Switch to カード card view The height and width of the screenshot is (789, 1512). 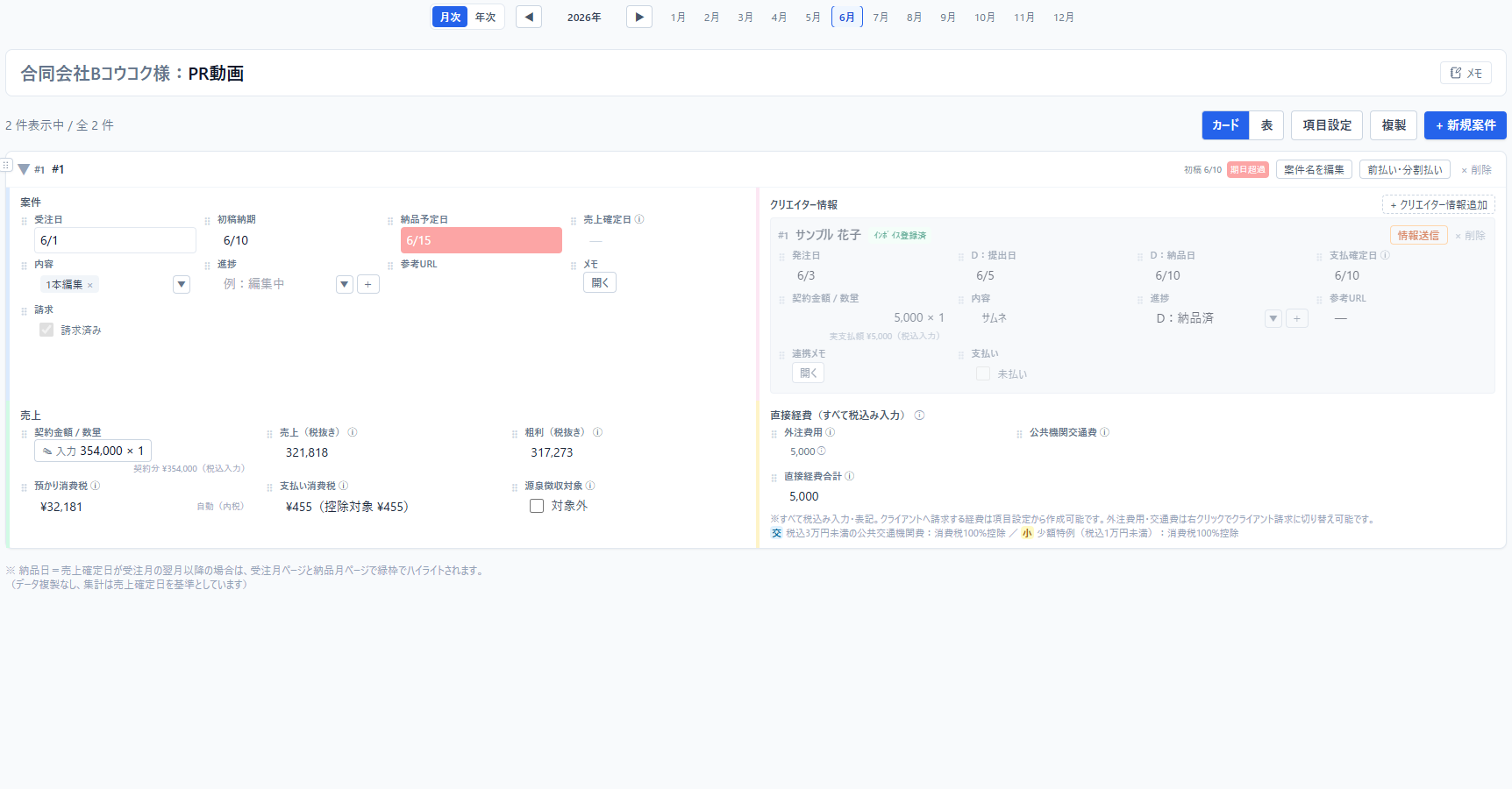pos(1225,125)
